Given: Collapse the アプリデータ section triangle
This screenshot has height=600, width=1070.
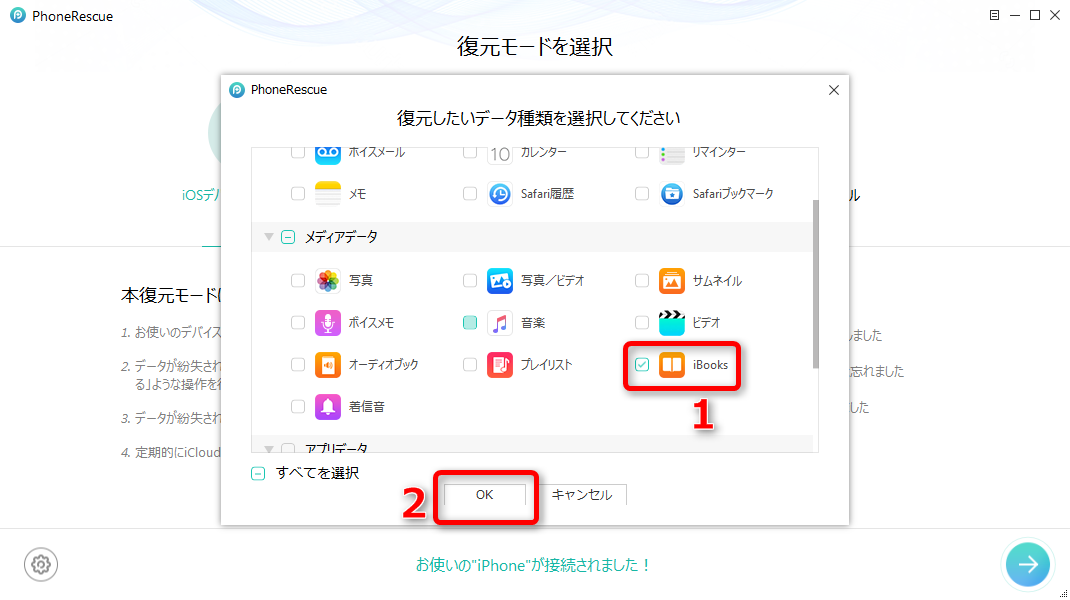Looking at the screenshot, I should (269, 448).
